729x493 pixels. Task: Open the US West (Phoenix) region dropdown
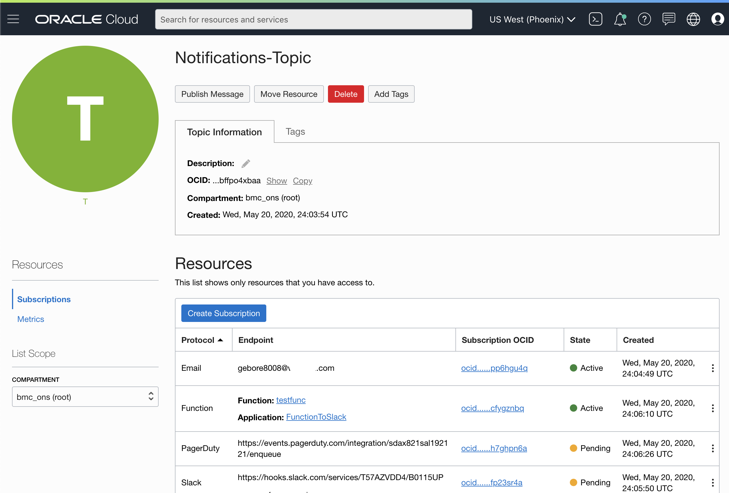tap(532, 20)
